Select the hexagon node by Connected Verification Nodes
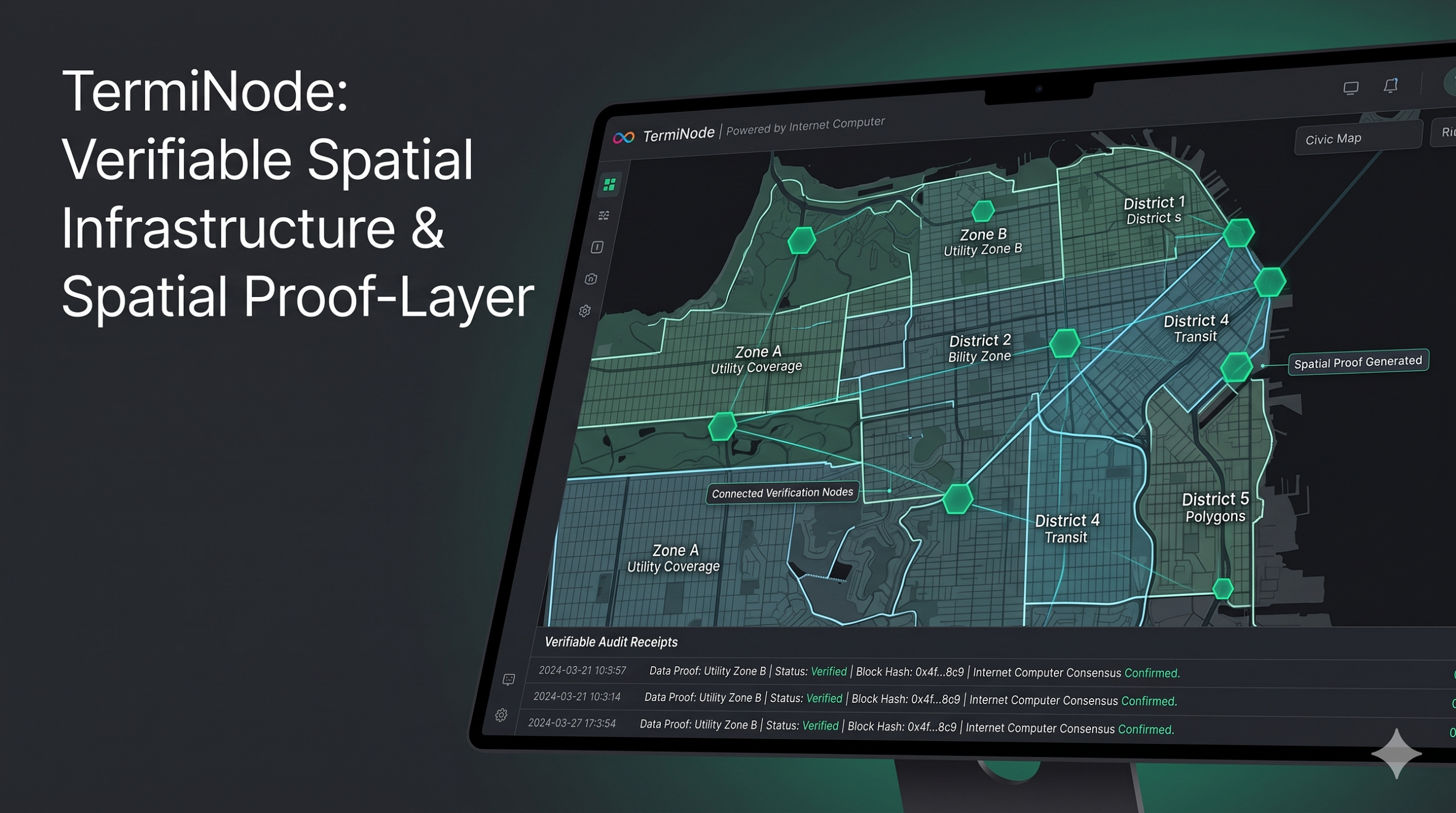Viewport: 1456px width, 813px height. 958,499
